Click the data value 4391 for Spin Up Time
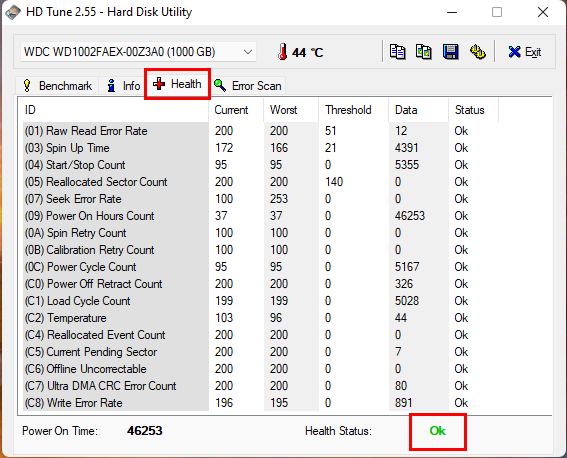567x458 pixels. 406,148
